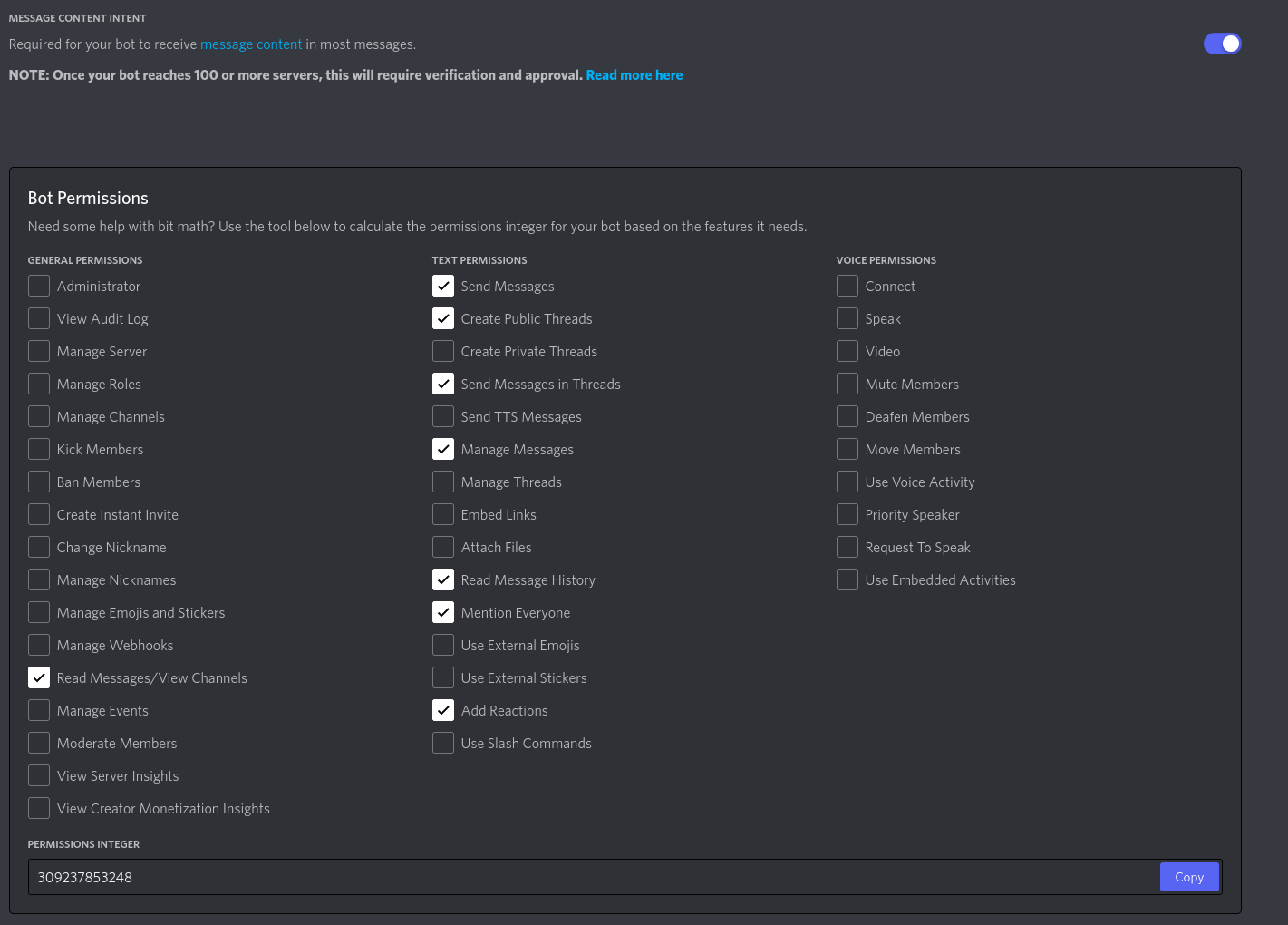
Task: Enable the Ban Members permission
Action: pos(39,482)
